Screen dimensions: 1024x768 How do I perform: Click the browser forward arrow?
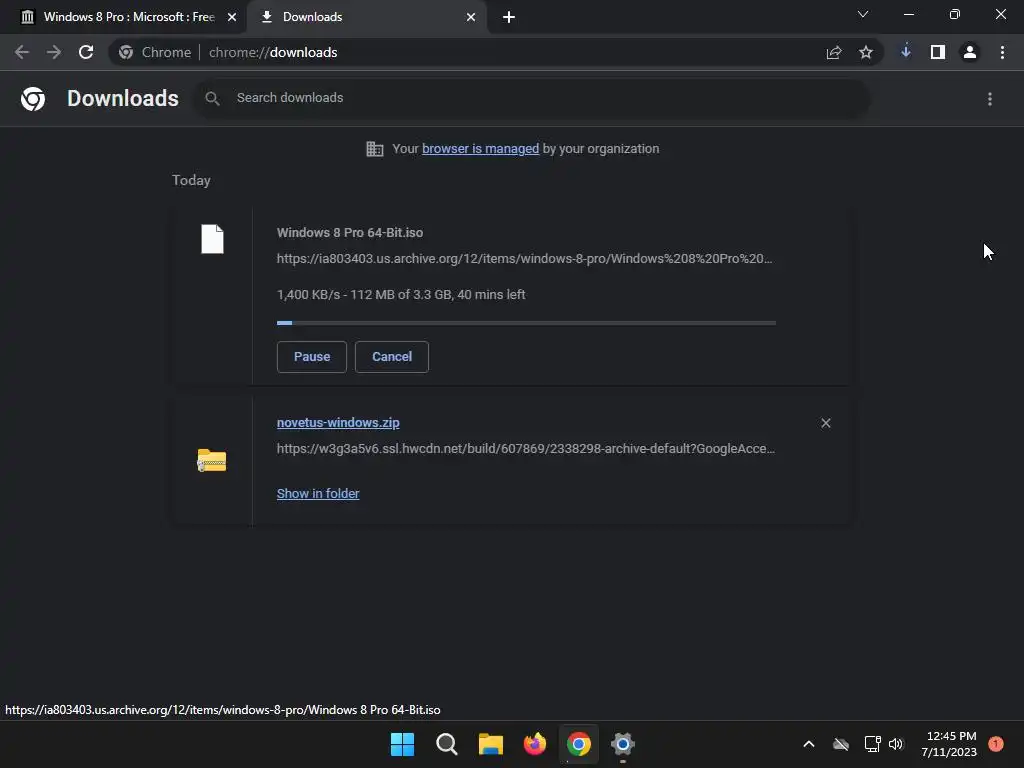[x=54, y=52]
